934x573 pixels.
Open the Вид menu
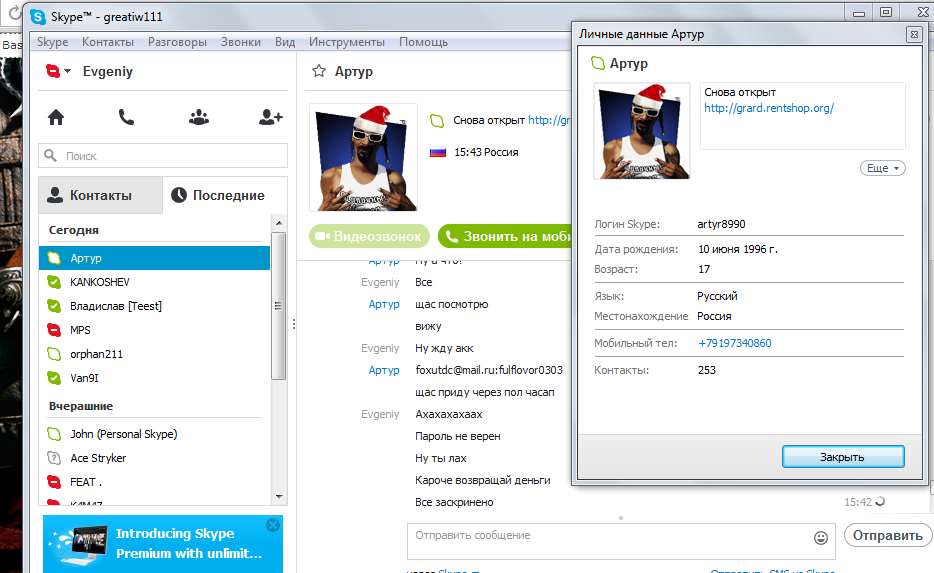click(x=285, y=42)
